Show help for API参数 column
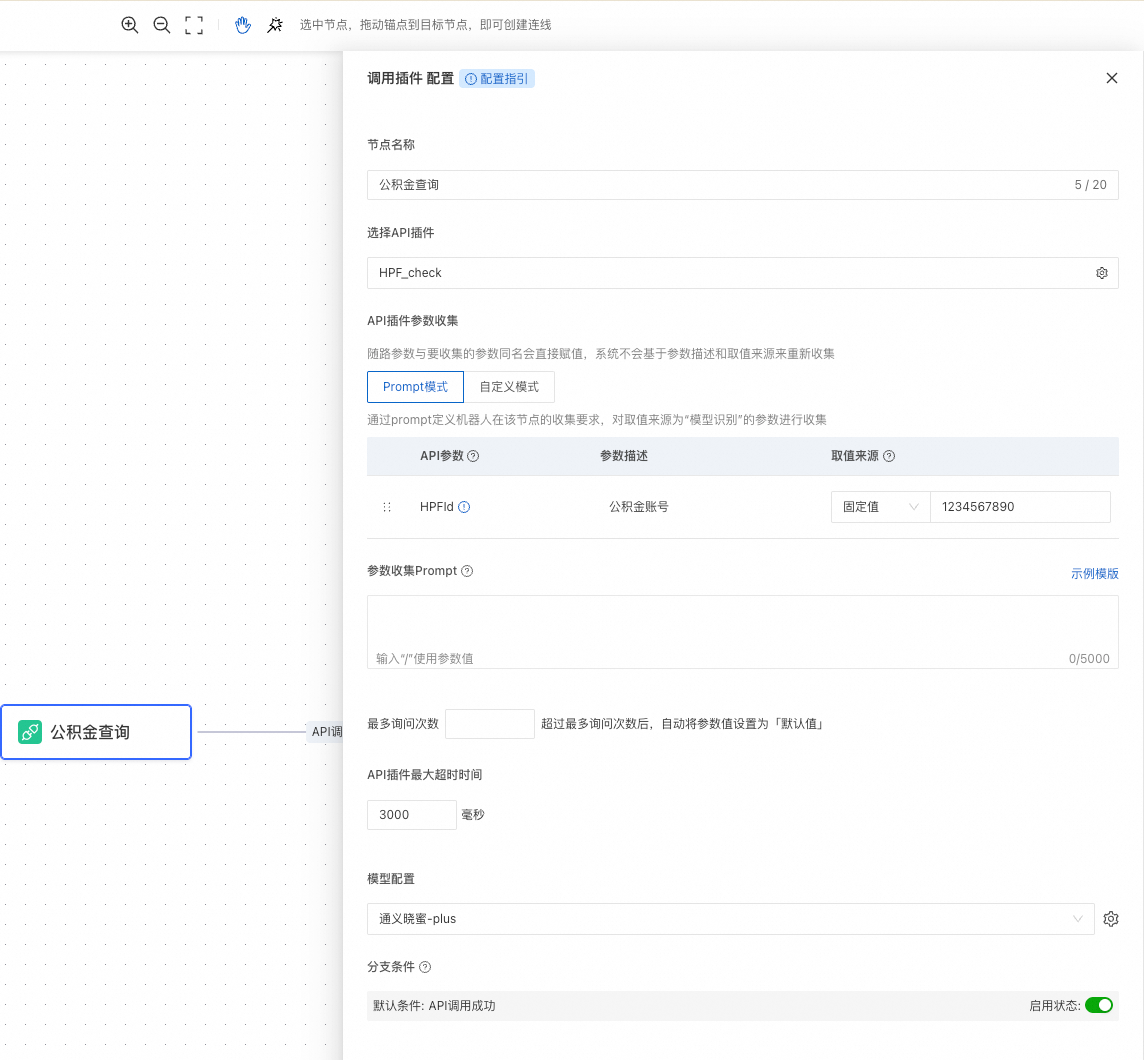The height and width of the screenshot is (1060, 1144). (474, 456)
